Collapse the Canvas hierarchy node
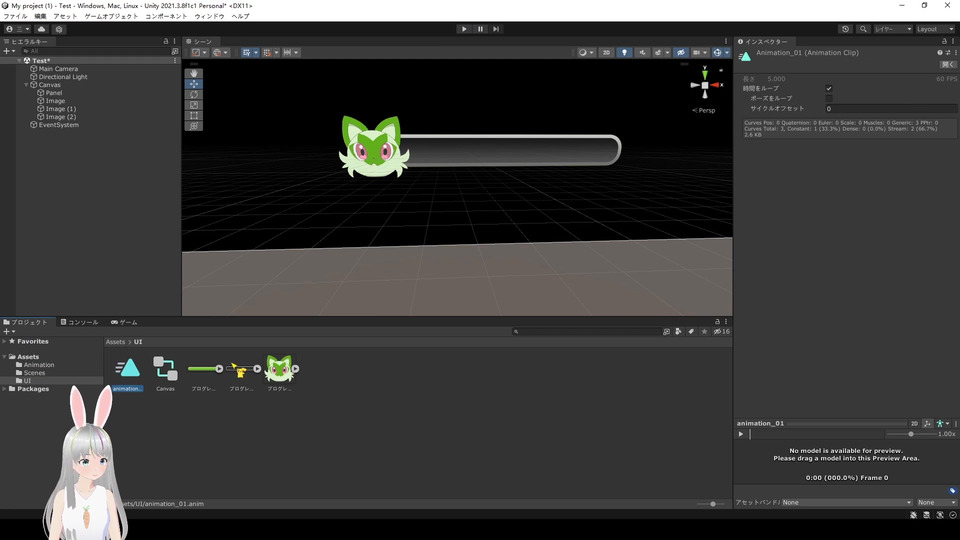The height and width of the screenshot is (540, 960). point(26,85)
